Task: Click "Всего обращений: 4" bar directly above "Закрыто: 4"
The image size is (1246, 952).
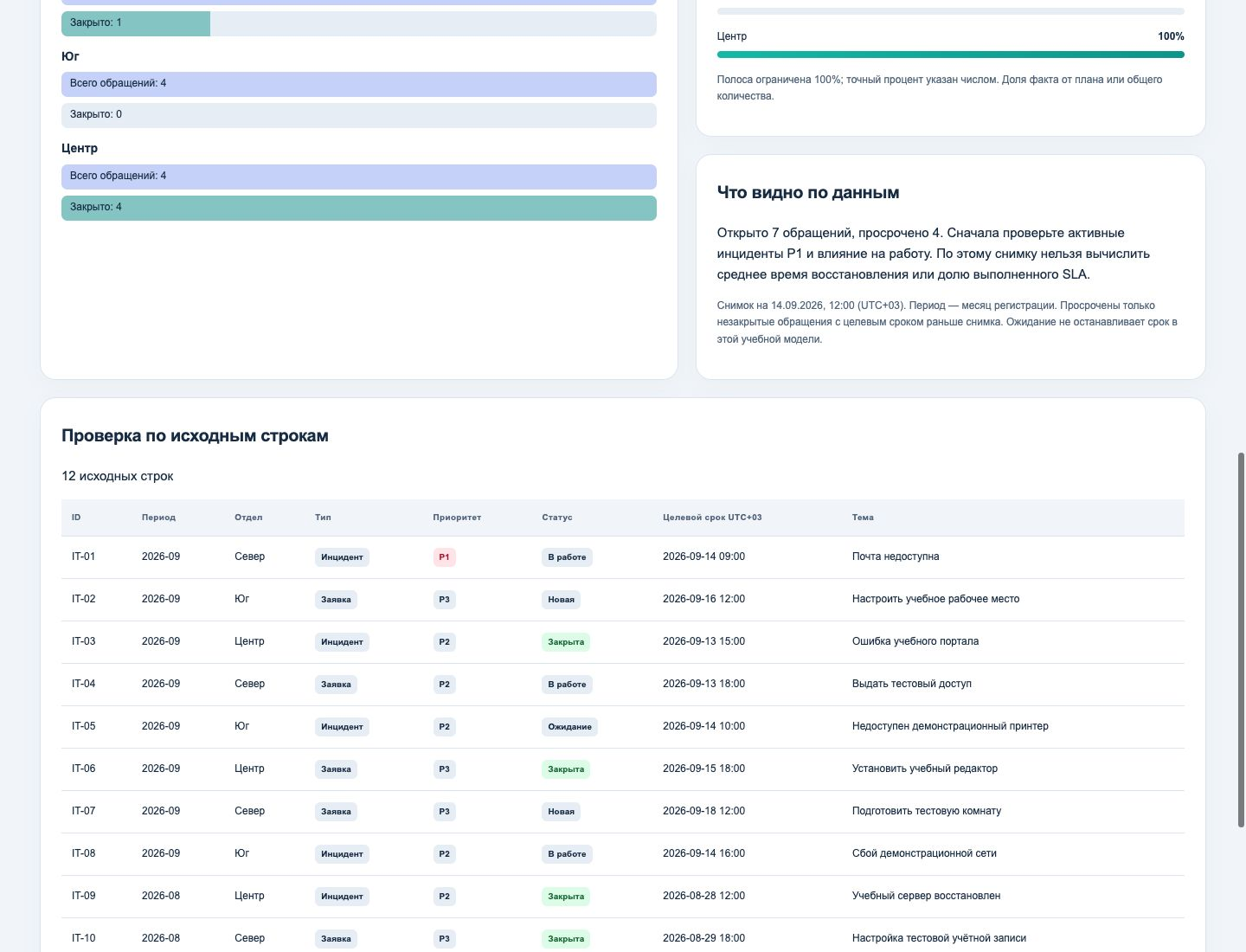Action: click(x=359, y=177)
